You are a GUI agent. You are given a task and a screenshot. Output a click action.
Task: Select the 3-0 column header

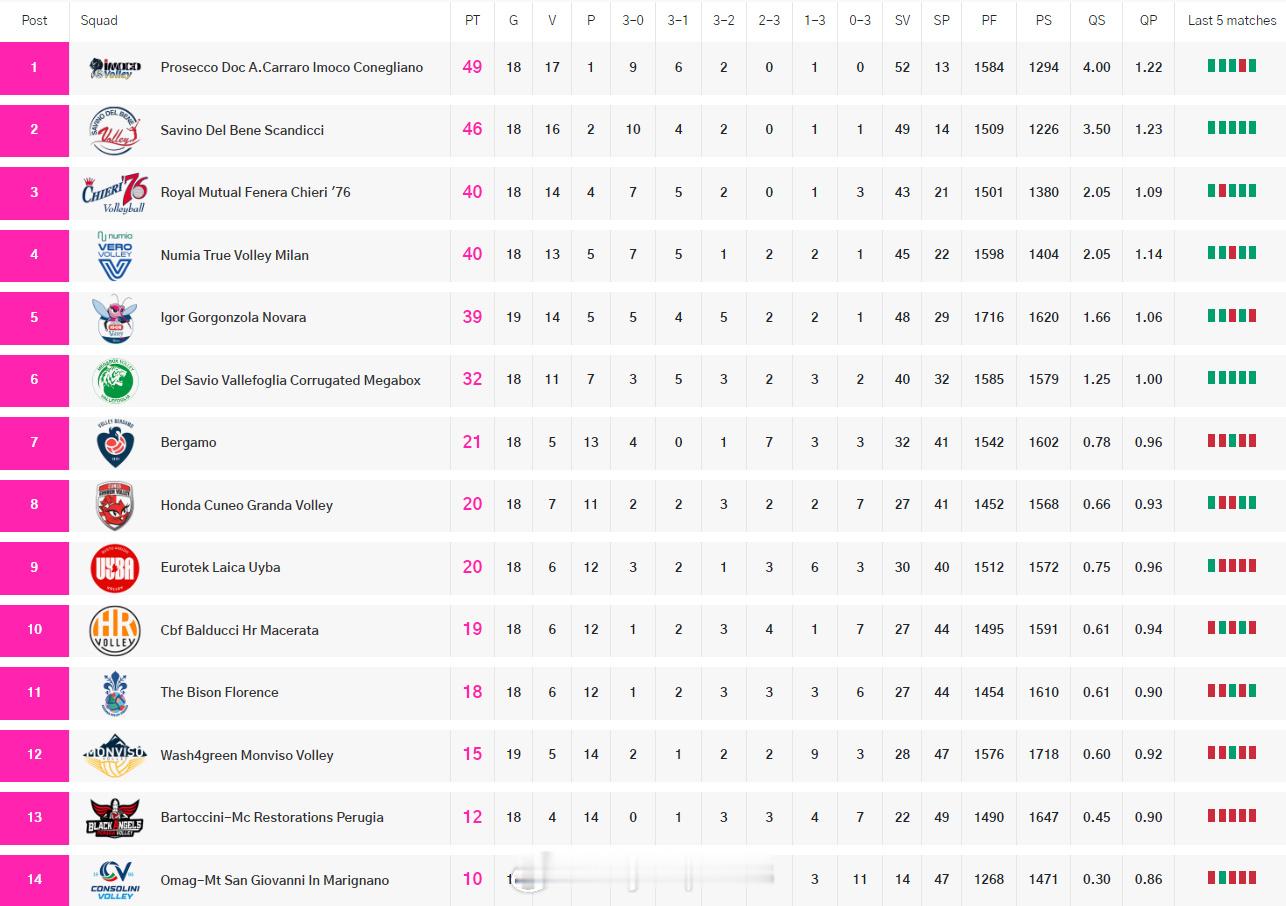[633, 20]
